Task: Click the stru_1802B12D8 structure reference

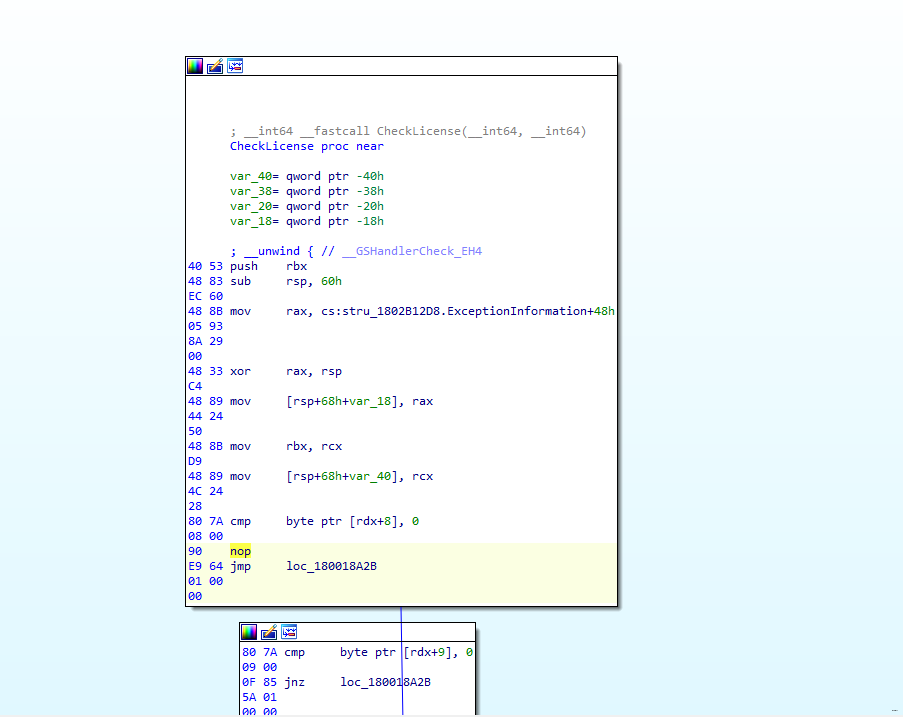Action: (x=387, y=311)
